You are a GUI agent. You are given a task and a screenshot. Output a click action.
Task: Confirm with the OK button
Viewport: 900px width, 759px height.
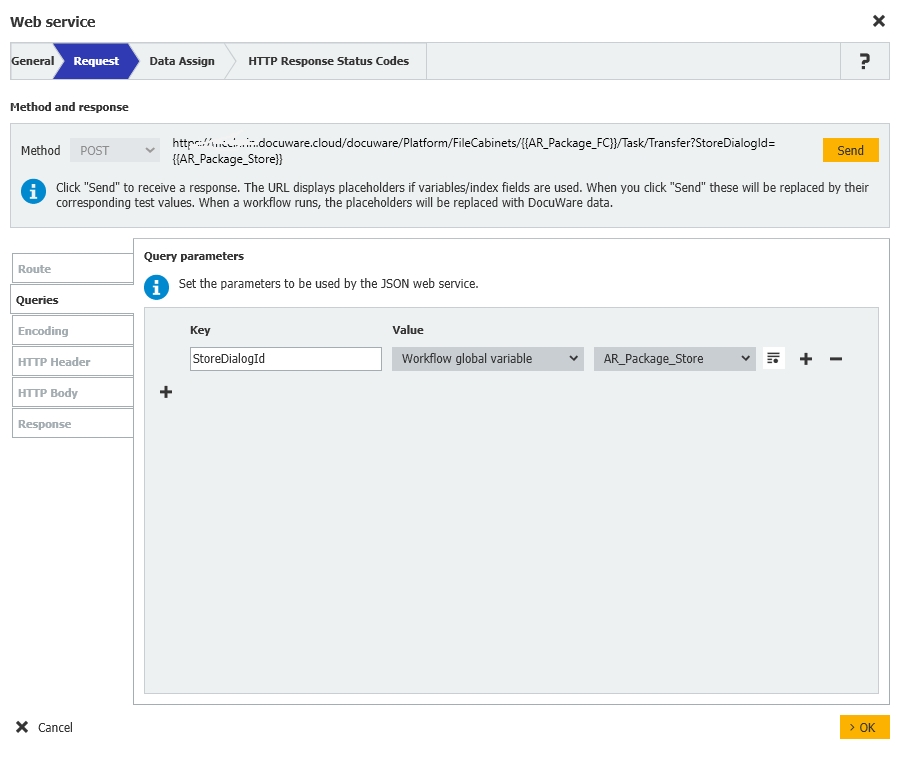pyautogui.click(x=864, y=727)
